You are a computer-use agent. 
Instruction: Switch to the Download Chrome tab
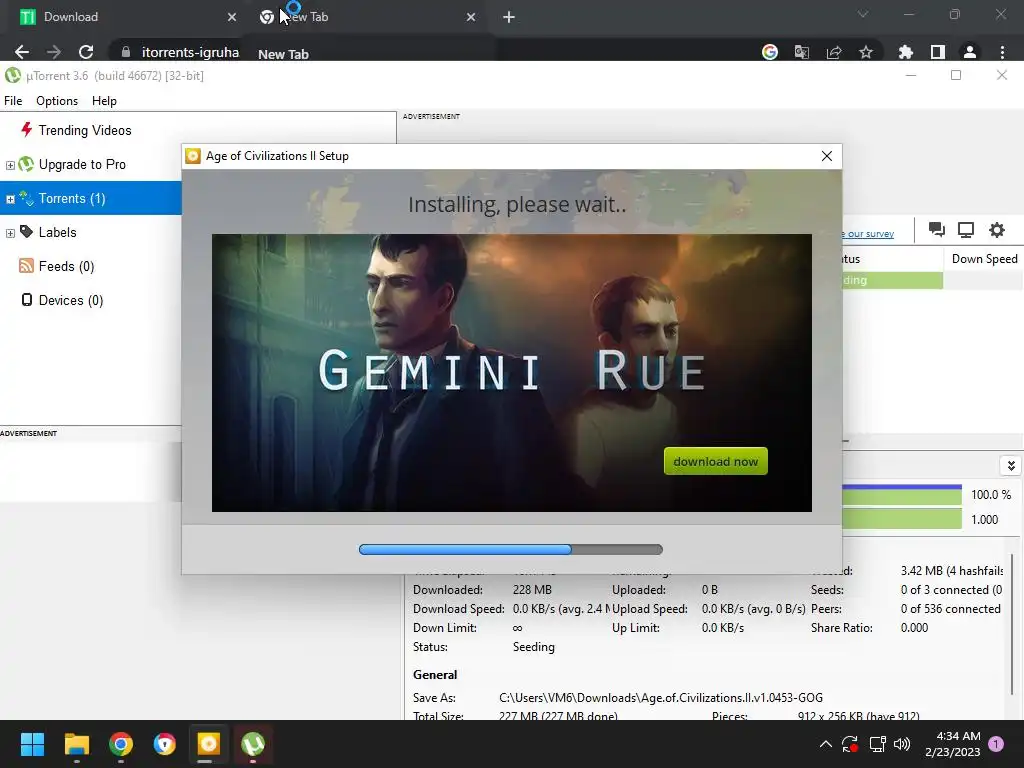coord(124,17)
